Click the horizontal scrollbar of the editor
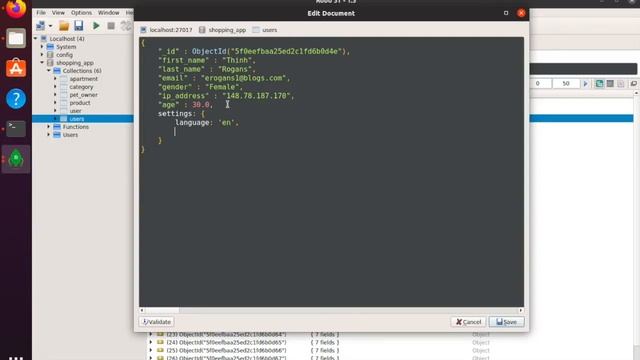The height and width of the screenshot is (360, 640). click(x=331, y=310)
